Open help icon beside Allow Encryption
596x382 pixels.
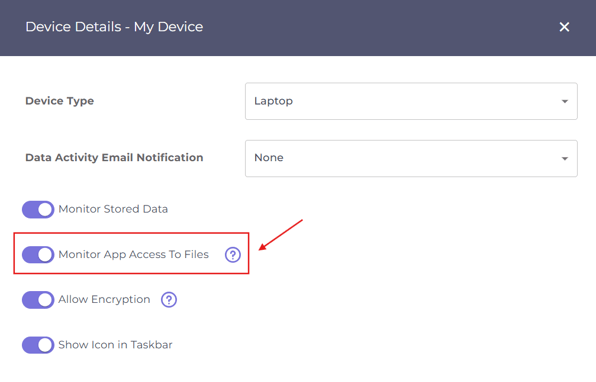(x=169, y=300)
